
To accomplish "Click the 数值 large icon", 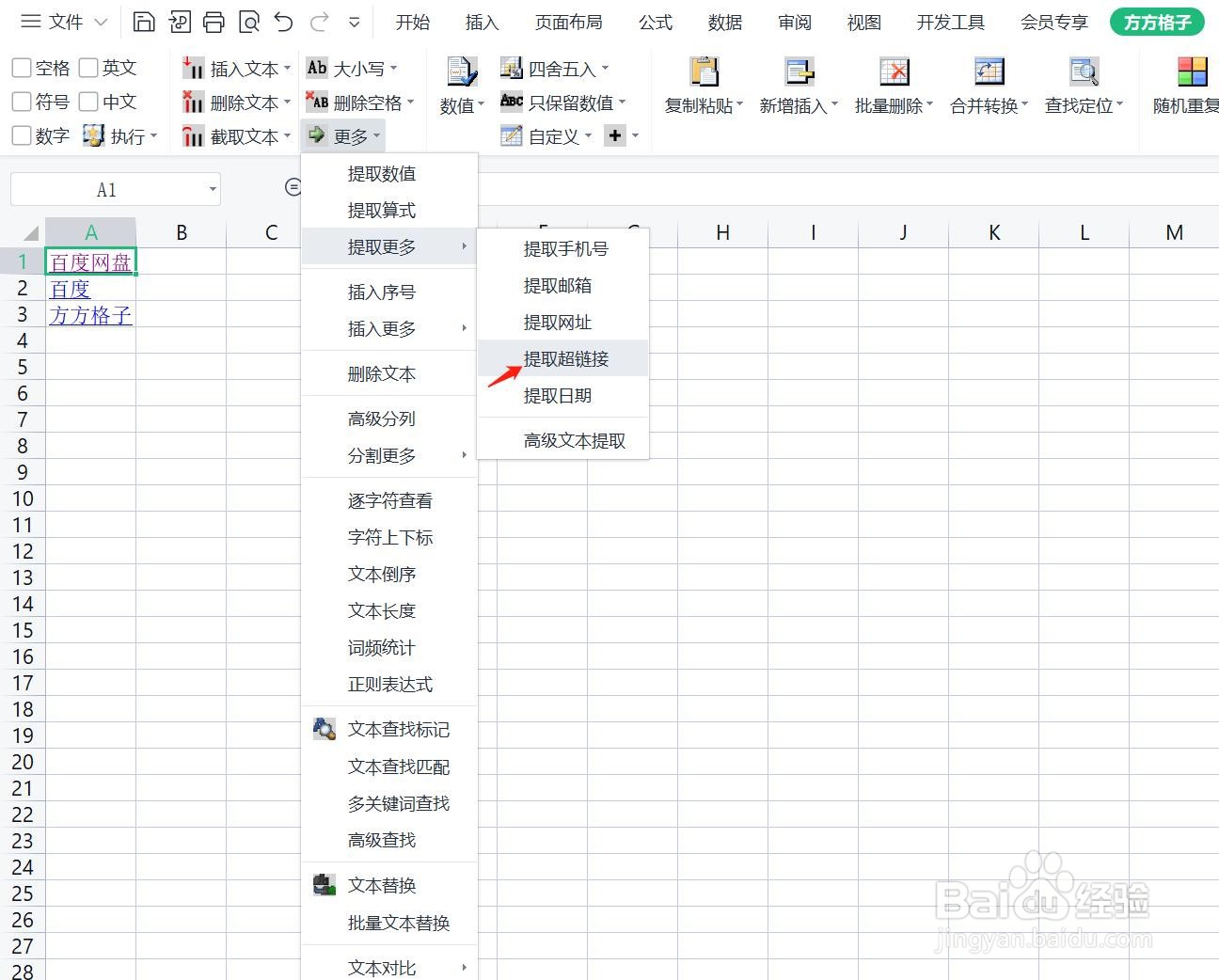I will coord(462,72).
